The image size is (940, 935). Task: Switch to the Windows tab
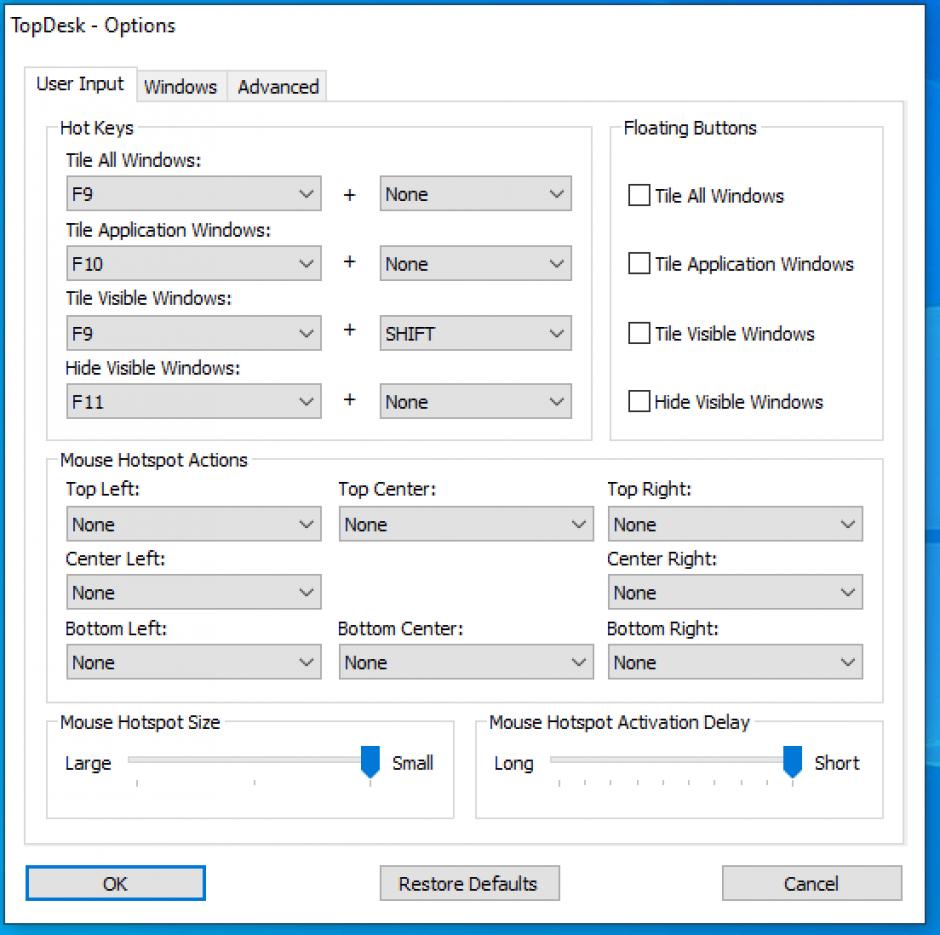coord(182,87)
